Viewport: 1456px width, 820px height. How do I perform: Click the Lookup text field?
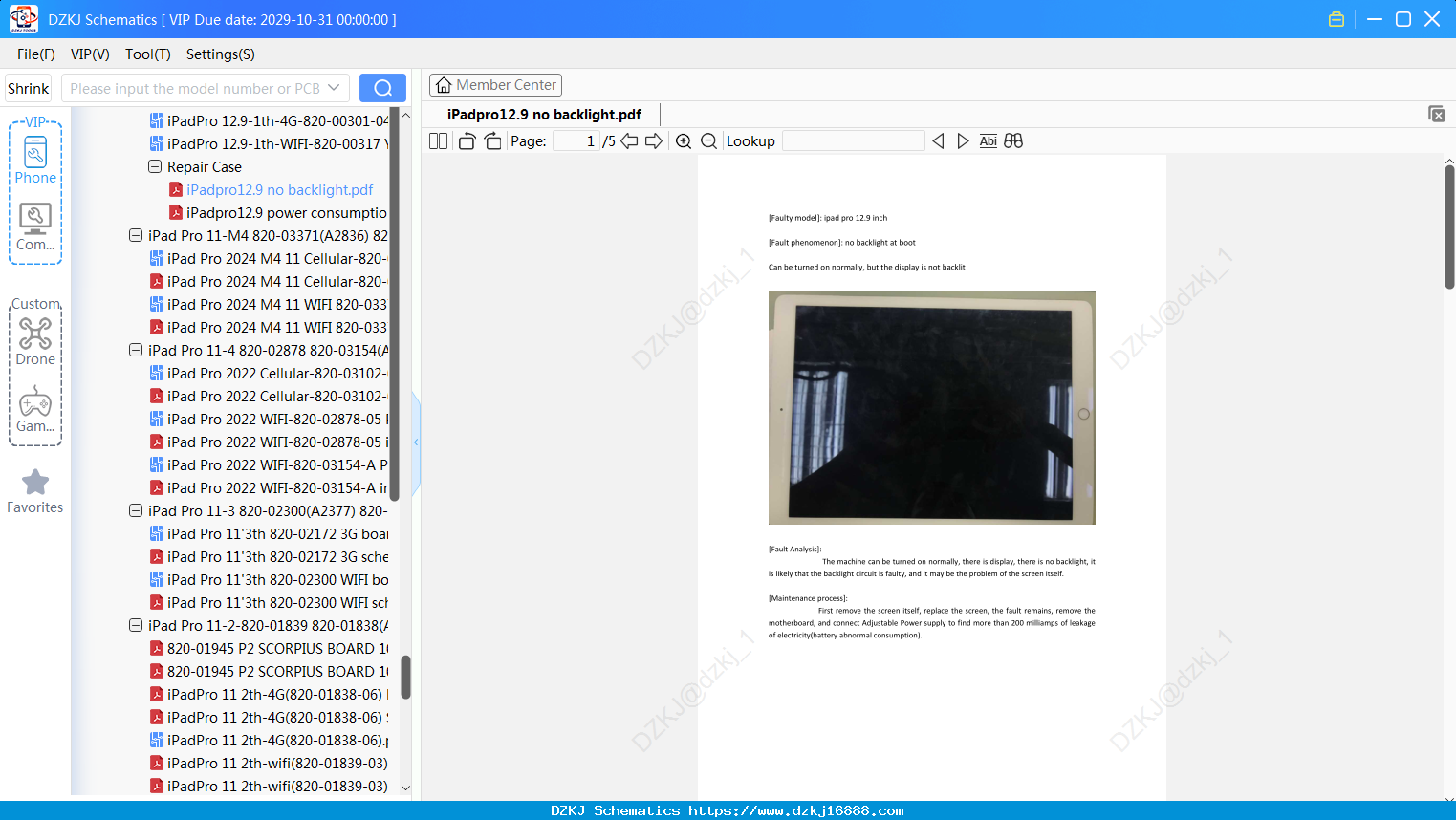point(854,141)
